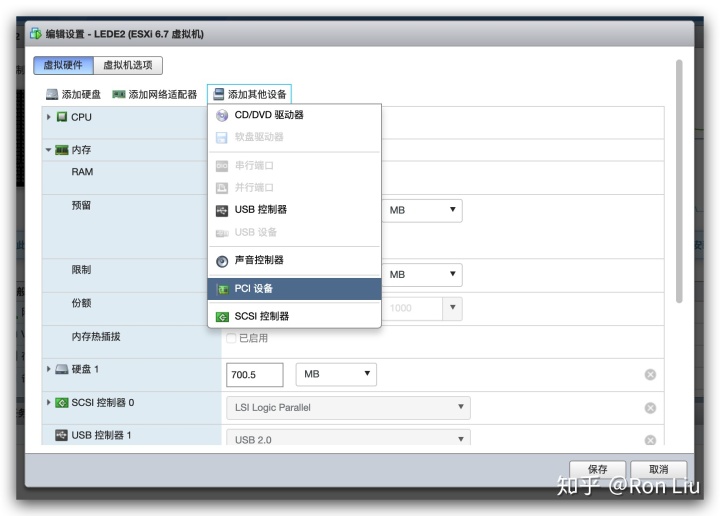
Task: Click the 硬盘 1 size field 700.5
Action: [255, 375]
